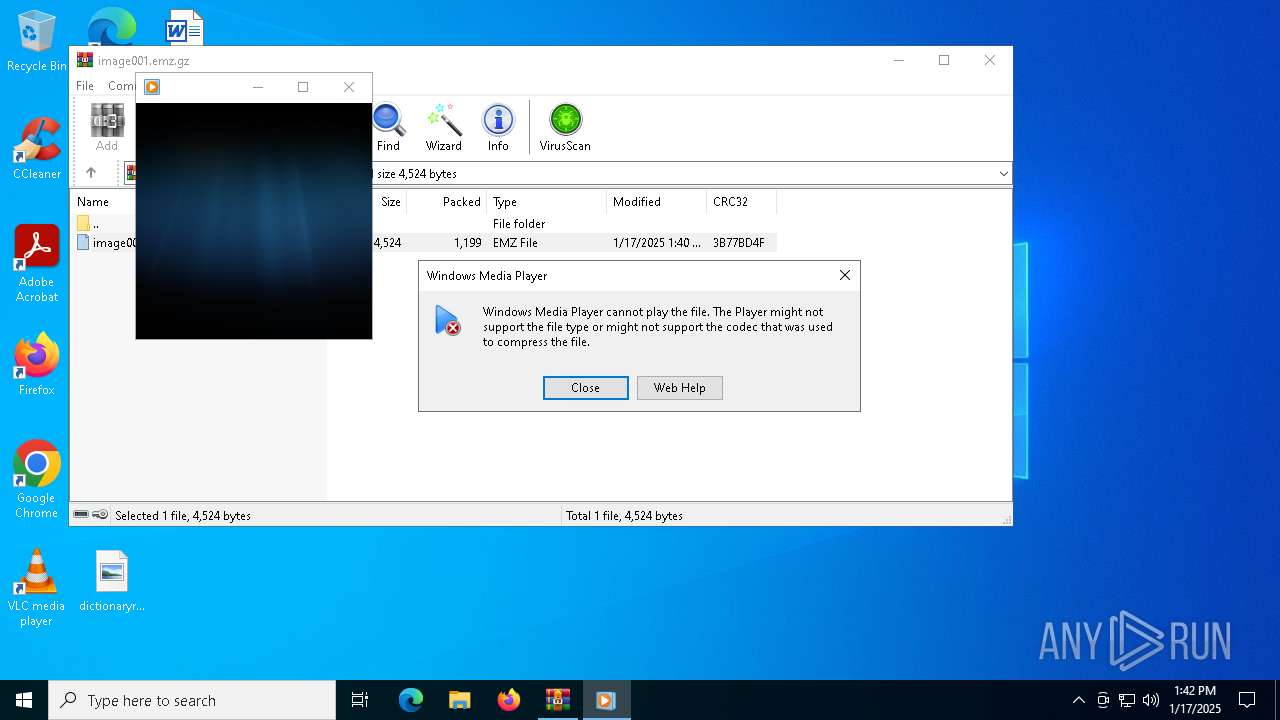Sort by the Packed column header
1280x720 pixels.
(446, 202)
